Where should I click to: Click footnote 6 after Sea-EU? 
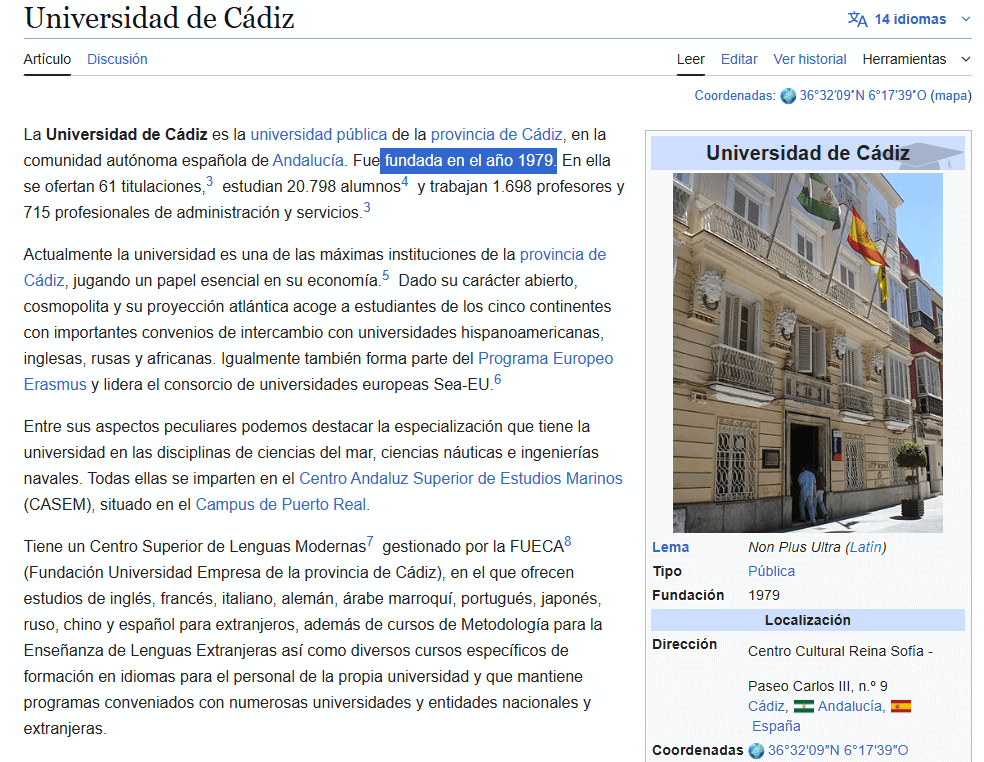tap(498, 380)
